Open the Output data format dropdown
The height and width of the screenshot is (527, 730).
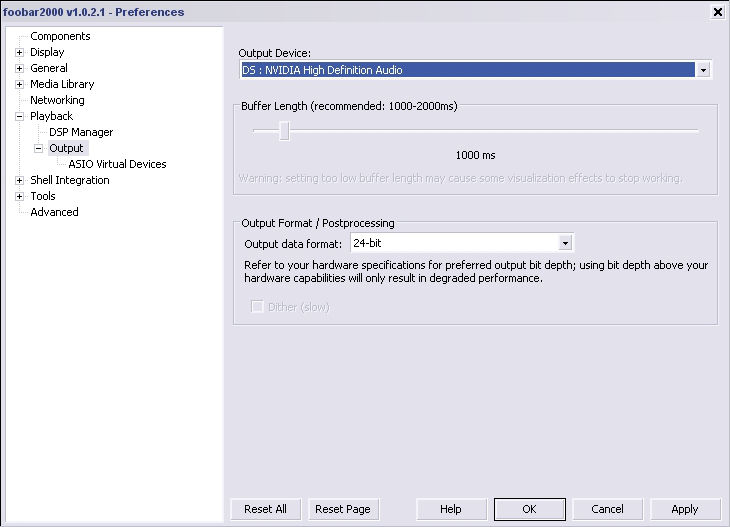coord(565,243)
